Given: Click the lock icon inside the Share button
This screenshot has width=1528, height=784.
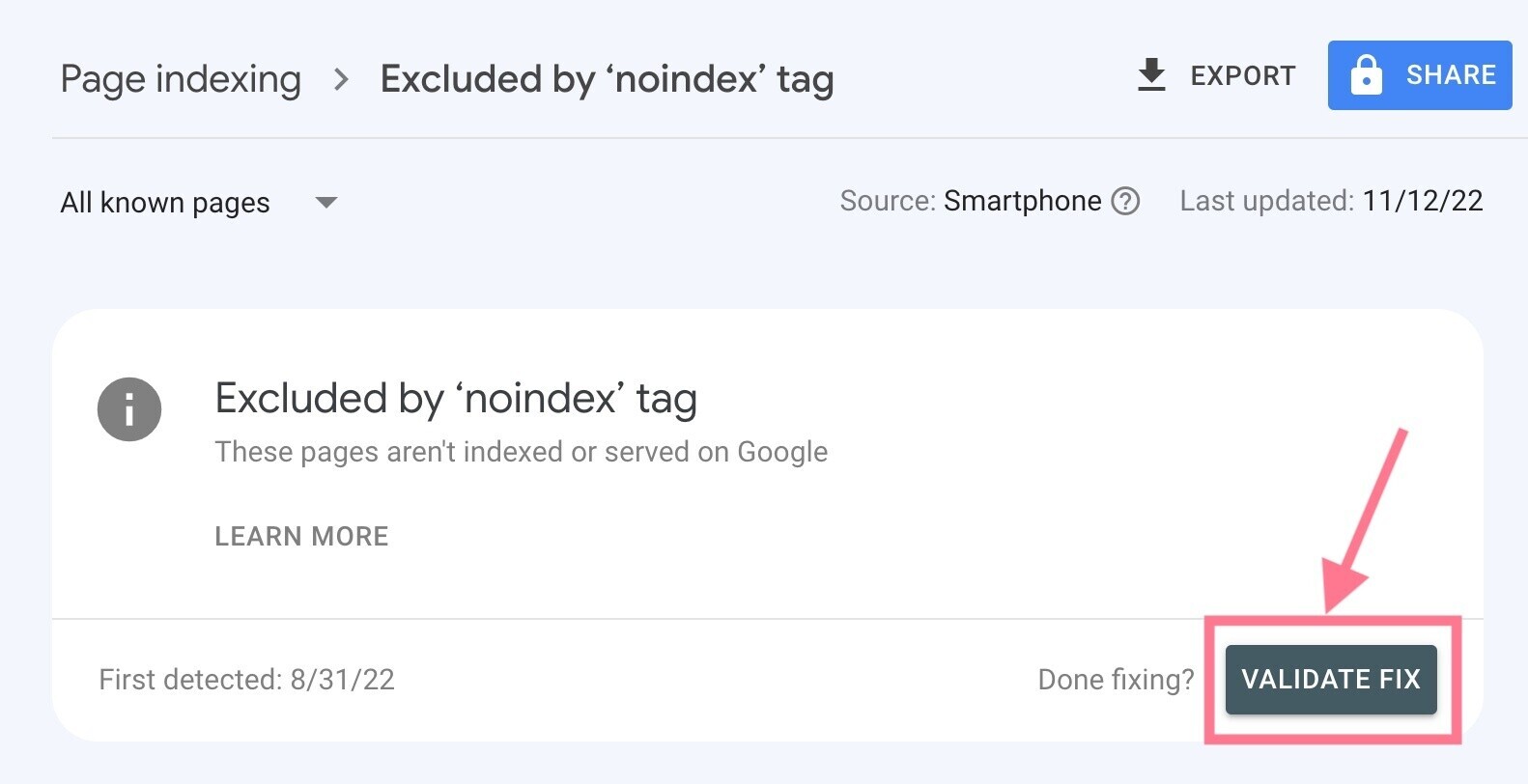Looking at the screenshot, I should pos(1368,74).
